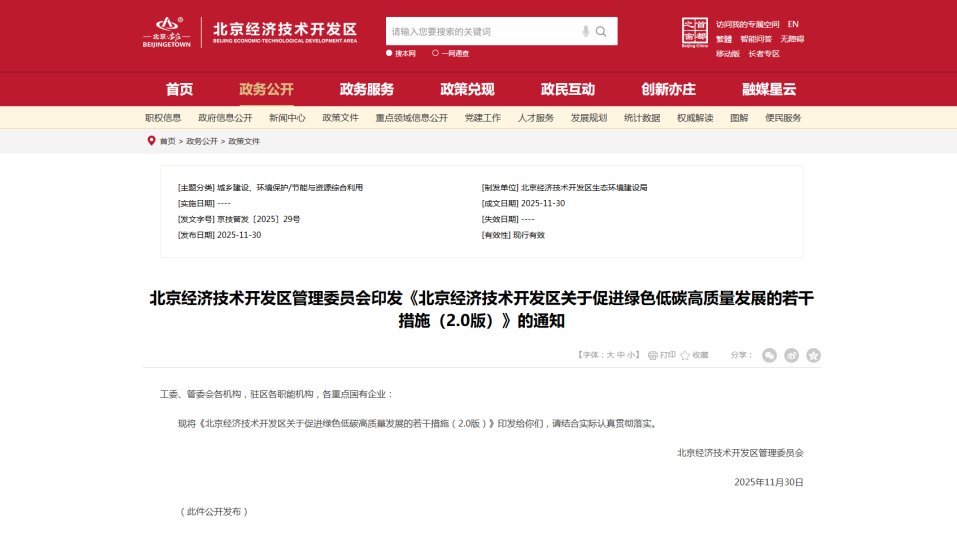The height and width of the screenshot is (539, 957).
Task: Click the red location pin in breadcrumb
Action: tap(151, 140)
